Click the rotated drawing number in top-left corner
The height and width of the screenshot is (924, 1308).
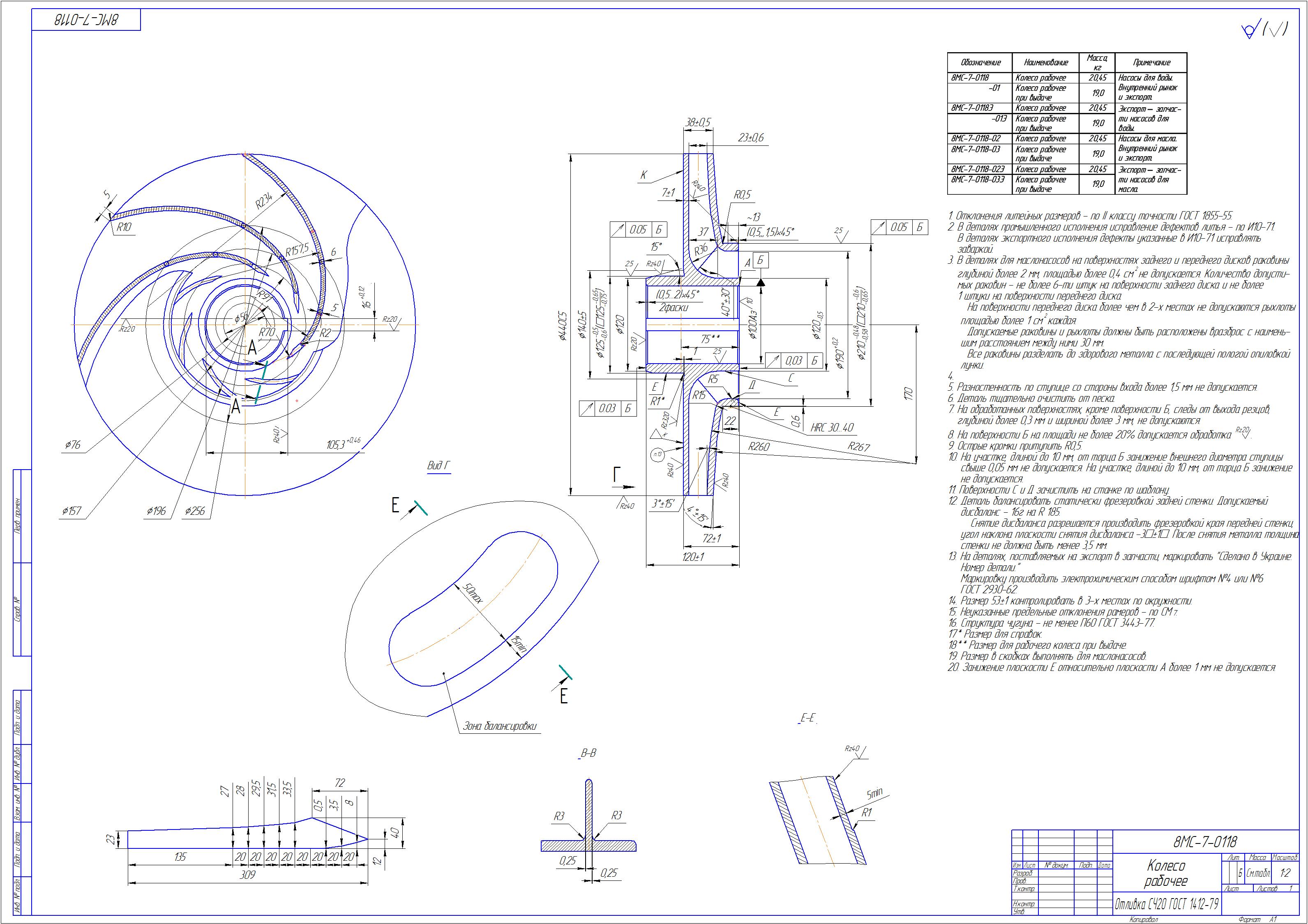click(x=85, y=20)
